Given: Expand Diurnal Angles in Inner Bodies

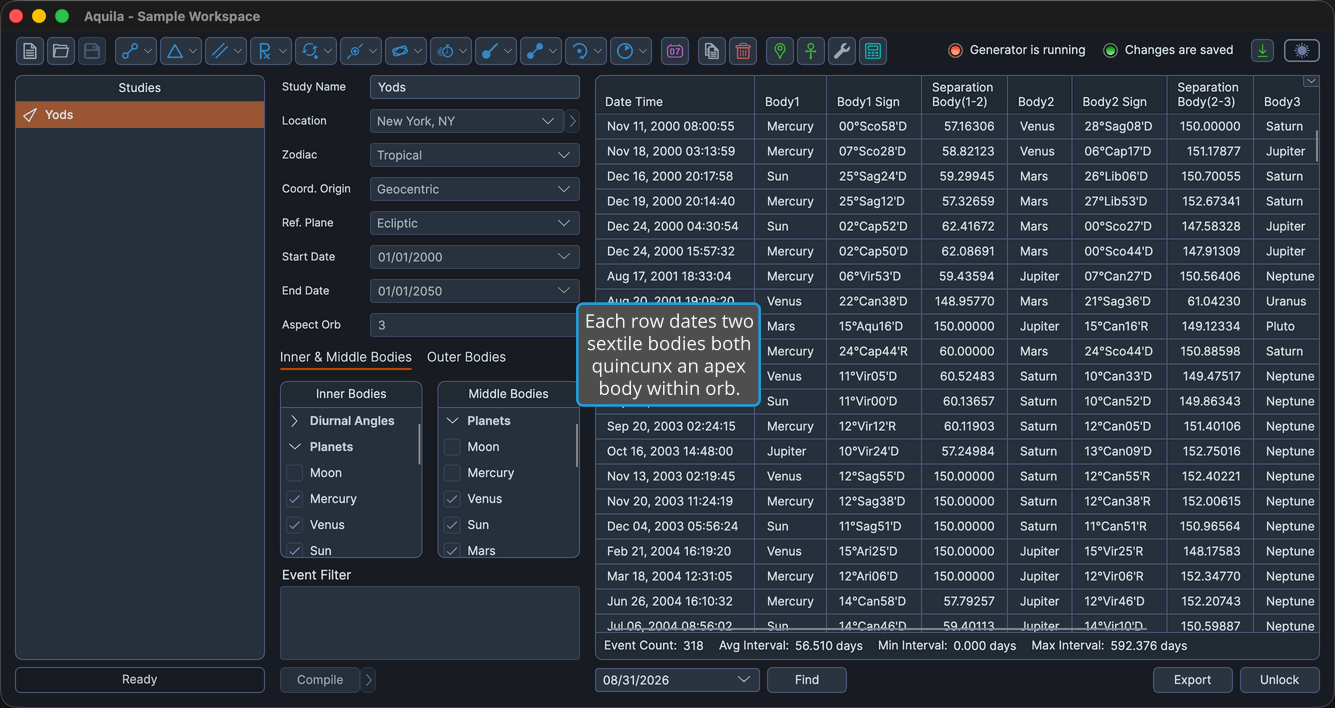Looking at the screenshot, I should 294,421.
